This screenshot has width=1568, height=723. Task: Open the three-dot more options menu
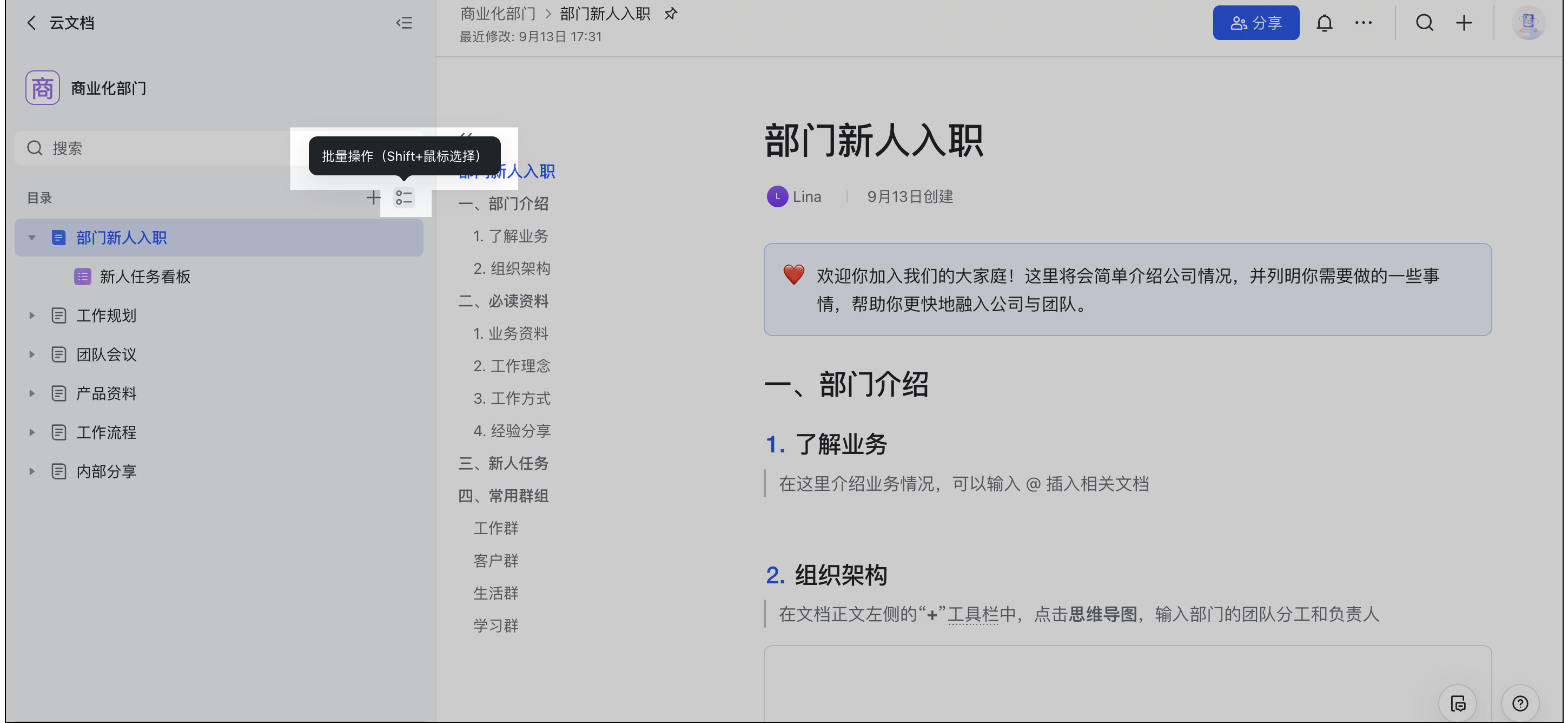(x=1363, y=23)
